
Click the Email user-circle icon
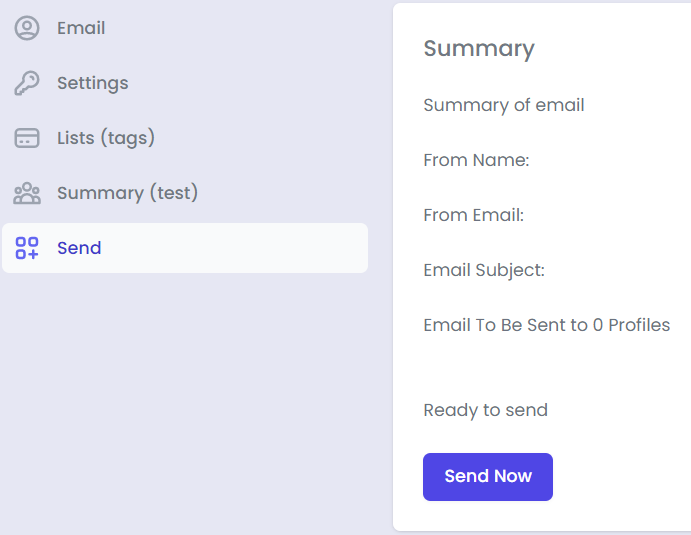[x=27, y=28]
